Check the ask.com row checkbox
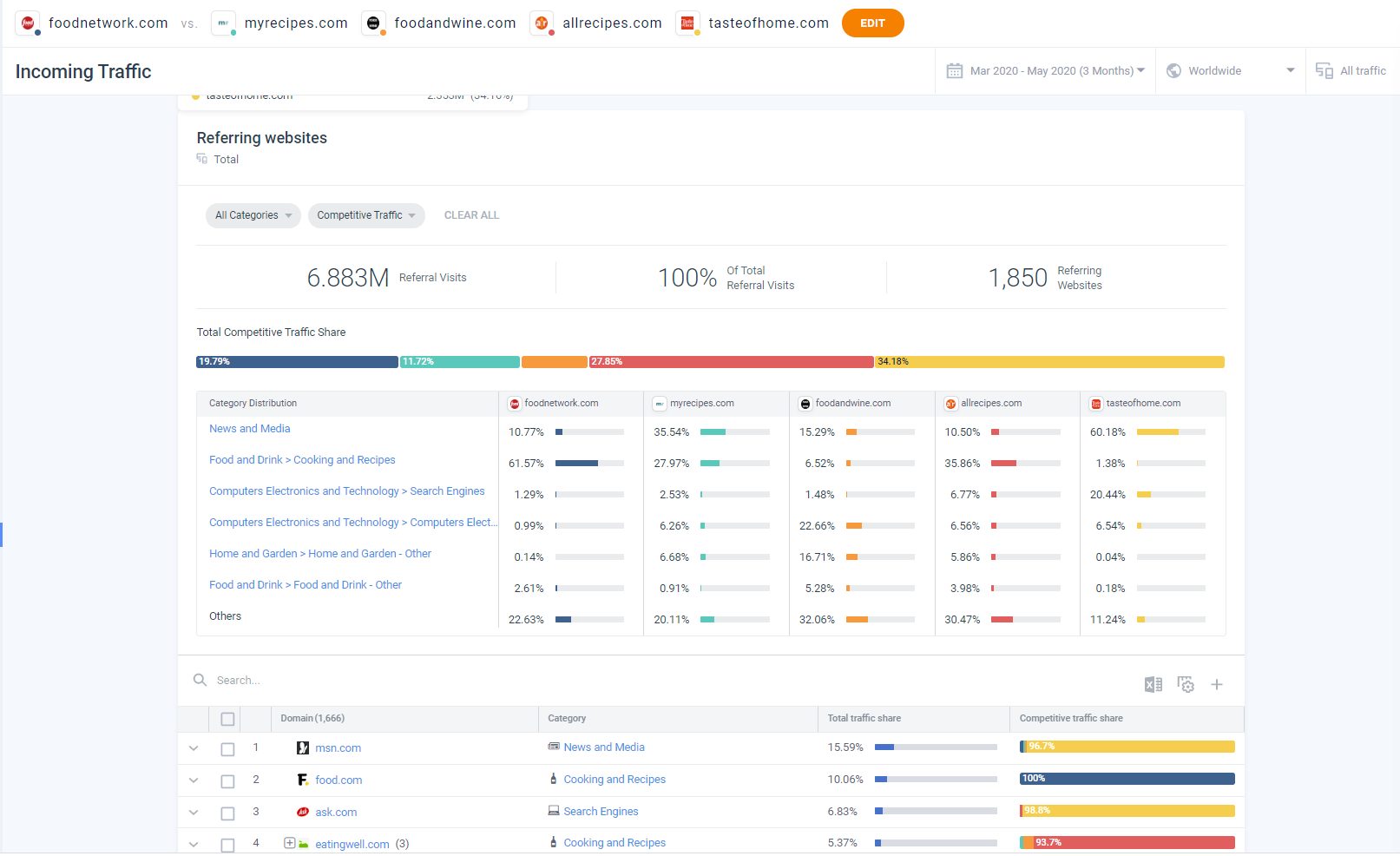 [227, 813]
